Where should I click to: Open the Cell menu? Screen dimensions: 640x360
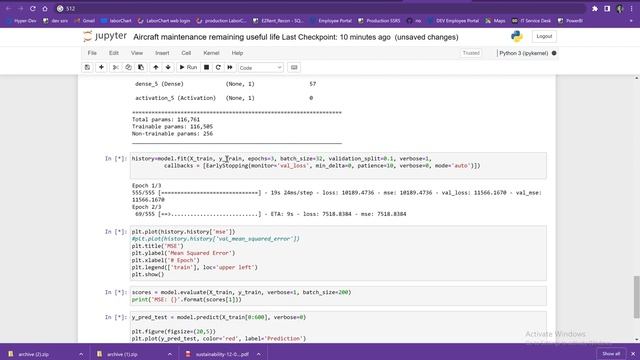186,53
